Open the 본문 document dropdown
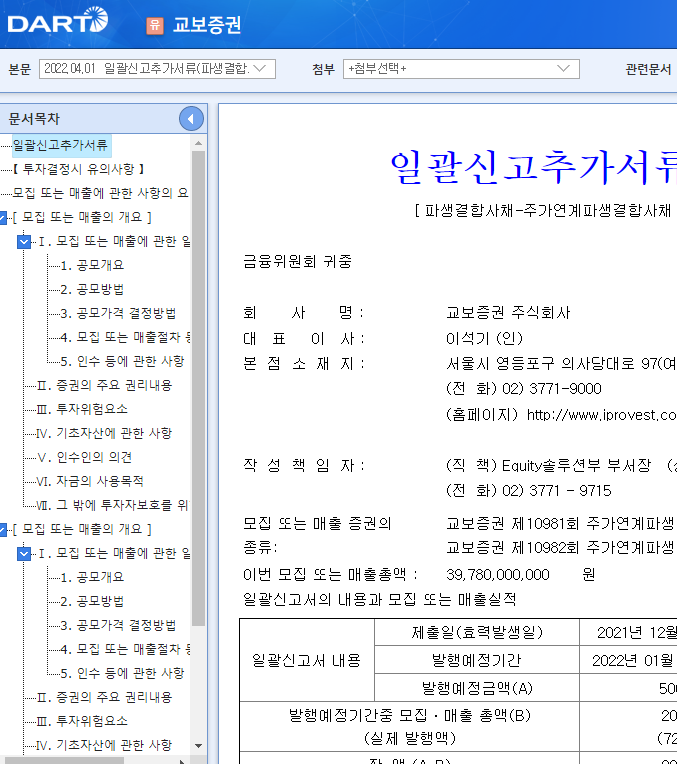The width and height of the screenshot is (677, 764). tap(157, 69)
